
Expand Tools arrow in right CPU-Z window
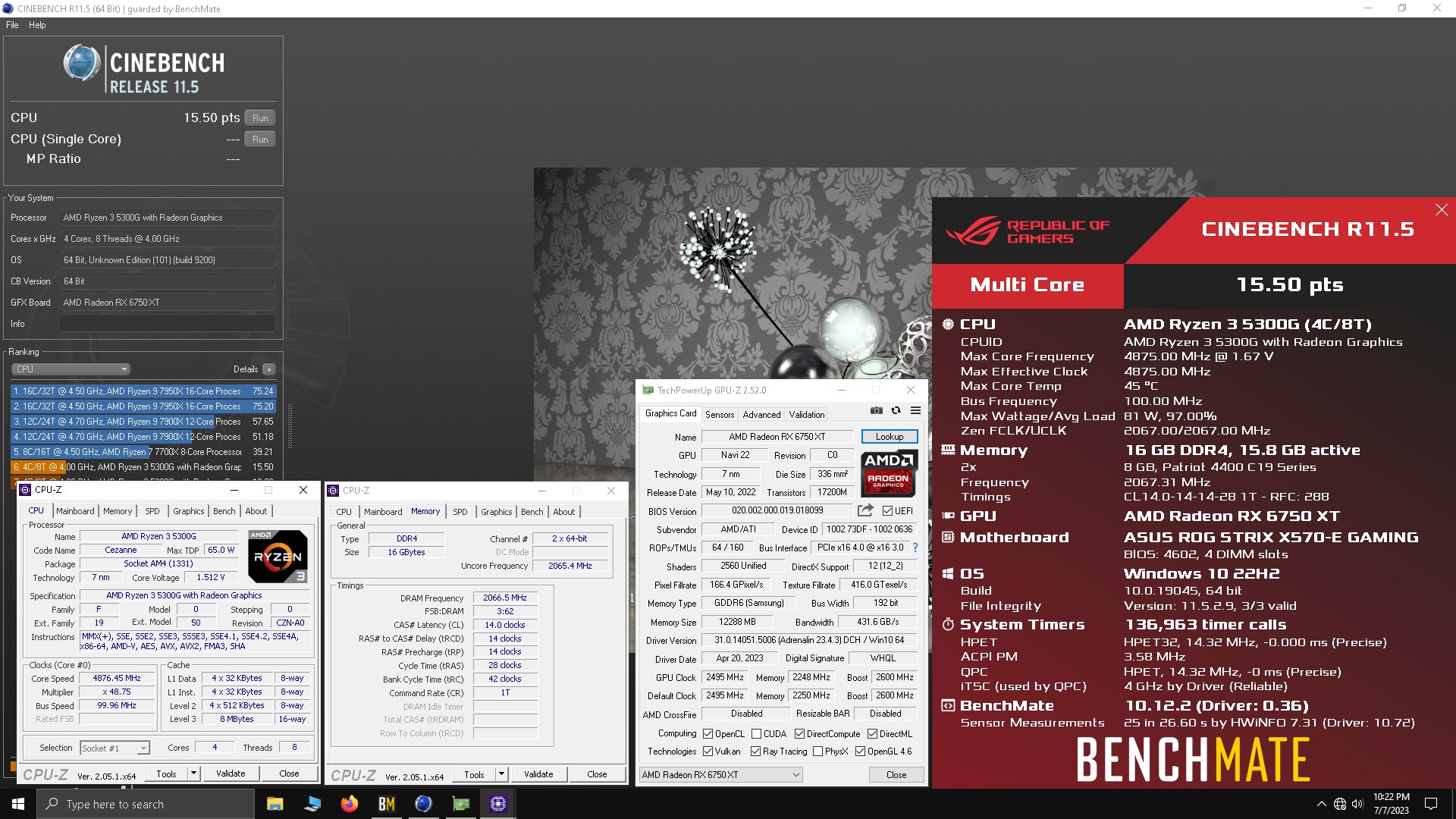point(501,774)
